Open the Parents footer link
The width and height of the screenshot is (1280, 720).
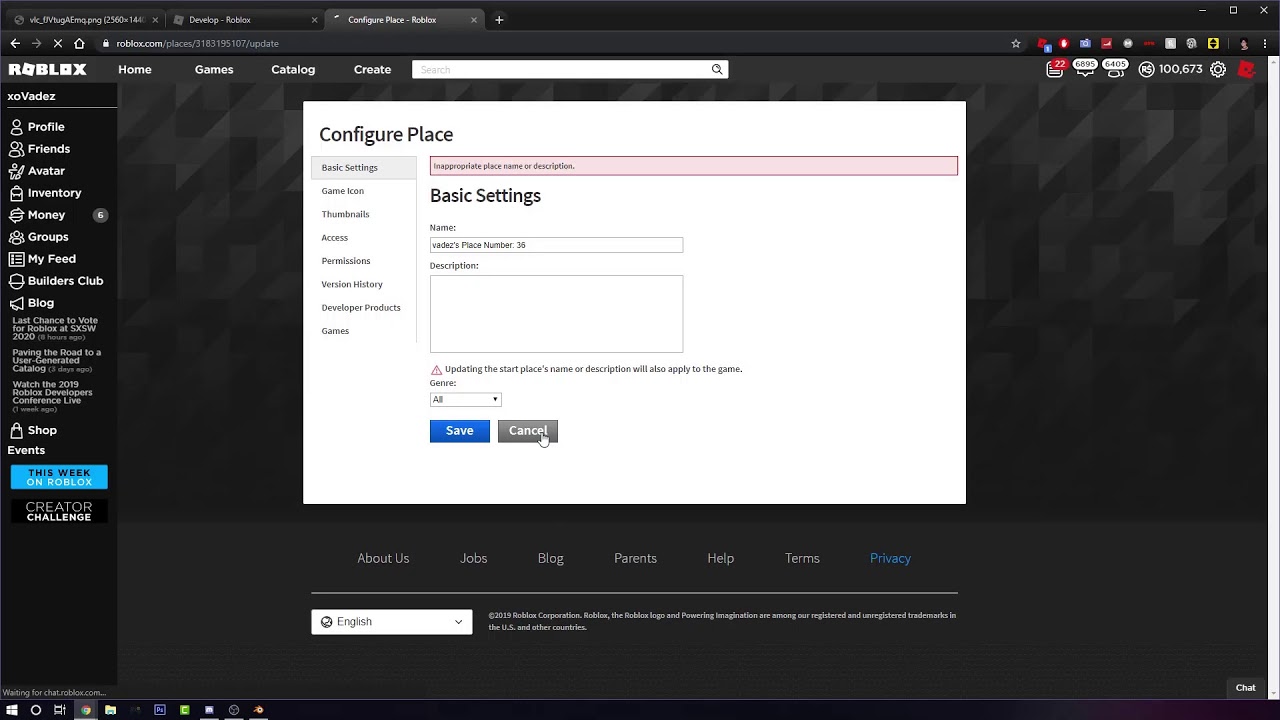coord(635,558)
